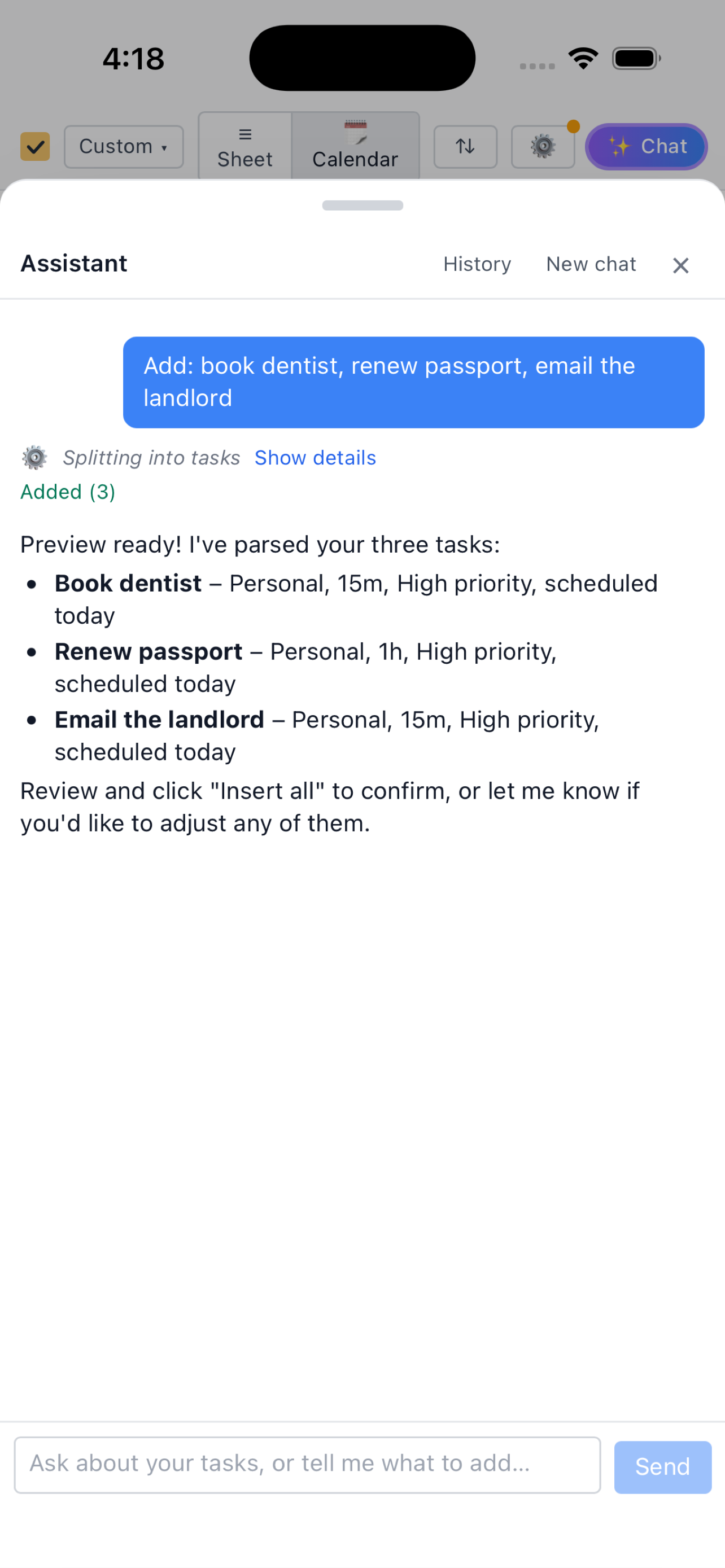Open chat History
This screenshot has width=725, height=1568.
click(x=477, y=264)
